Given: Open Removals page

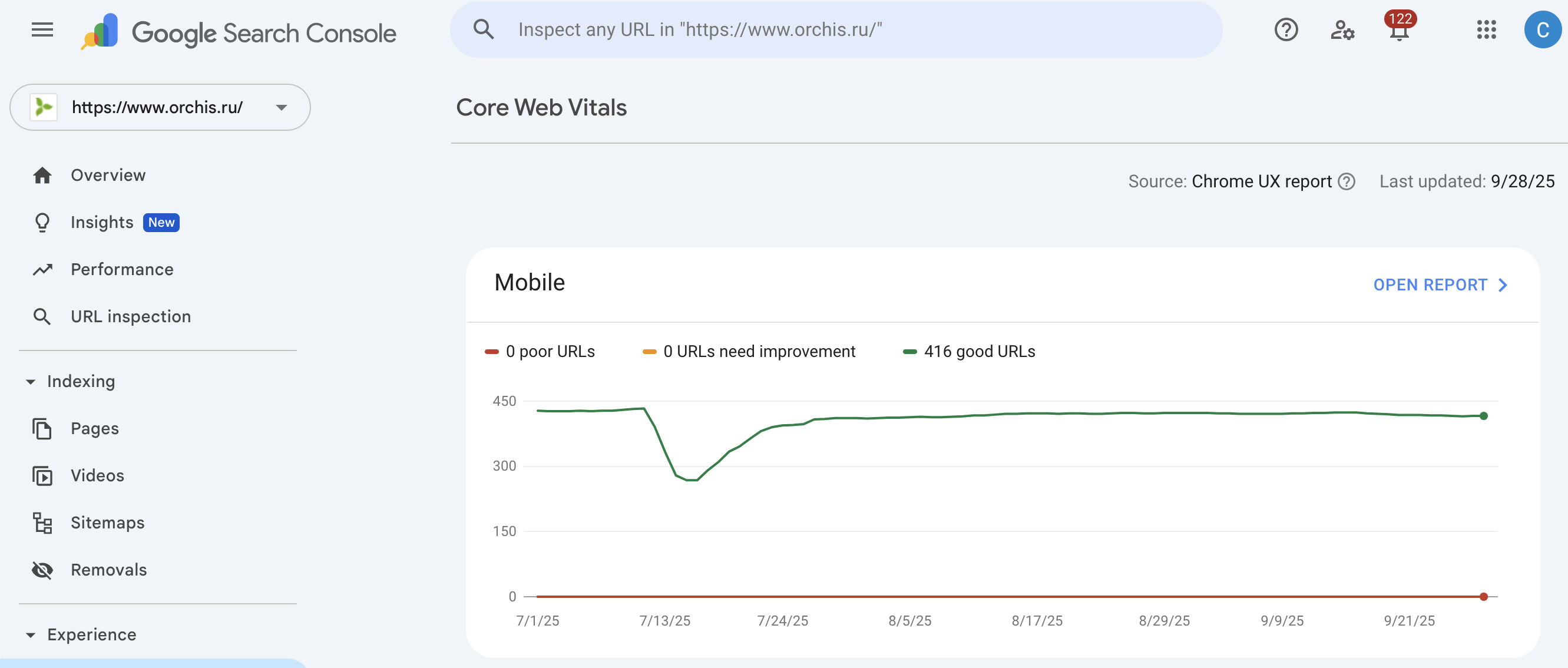Looking at the screenshot, I should [108, 570].
